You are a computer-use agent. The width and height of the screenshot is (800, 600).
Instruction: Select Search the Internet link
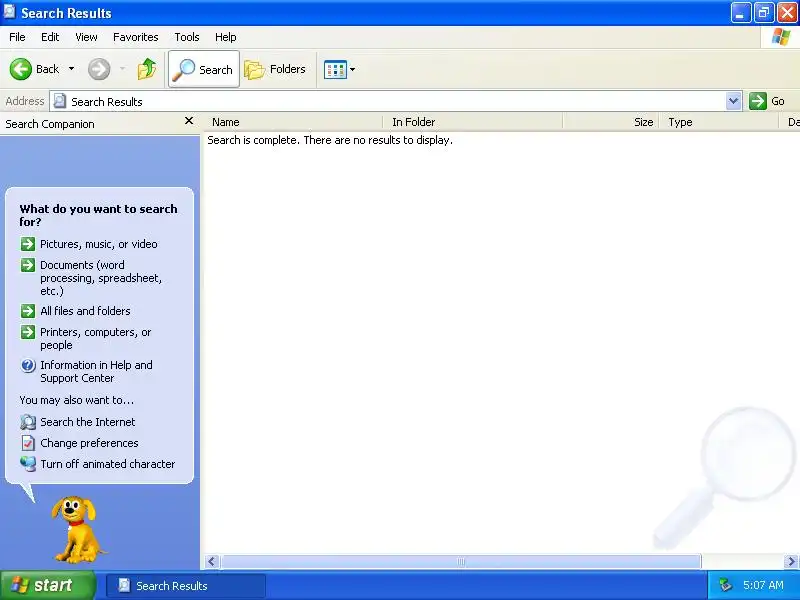[x=88, y=422]
